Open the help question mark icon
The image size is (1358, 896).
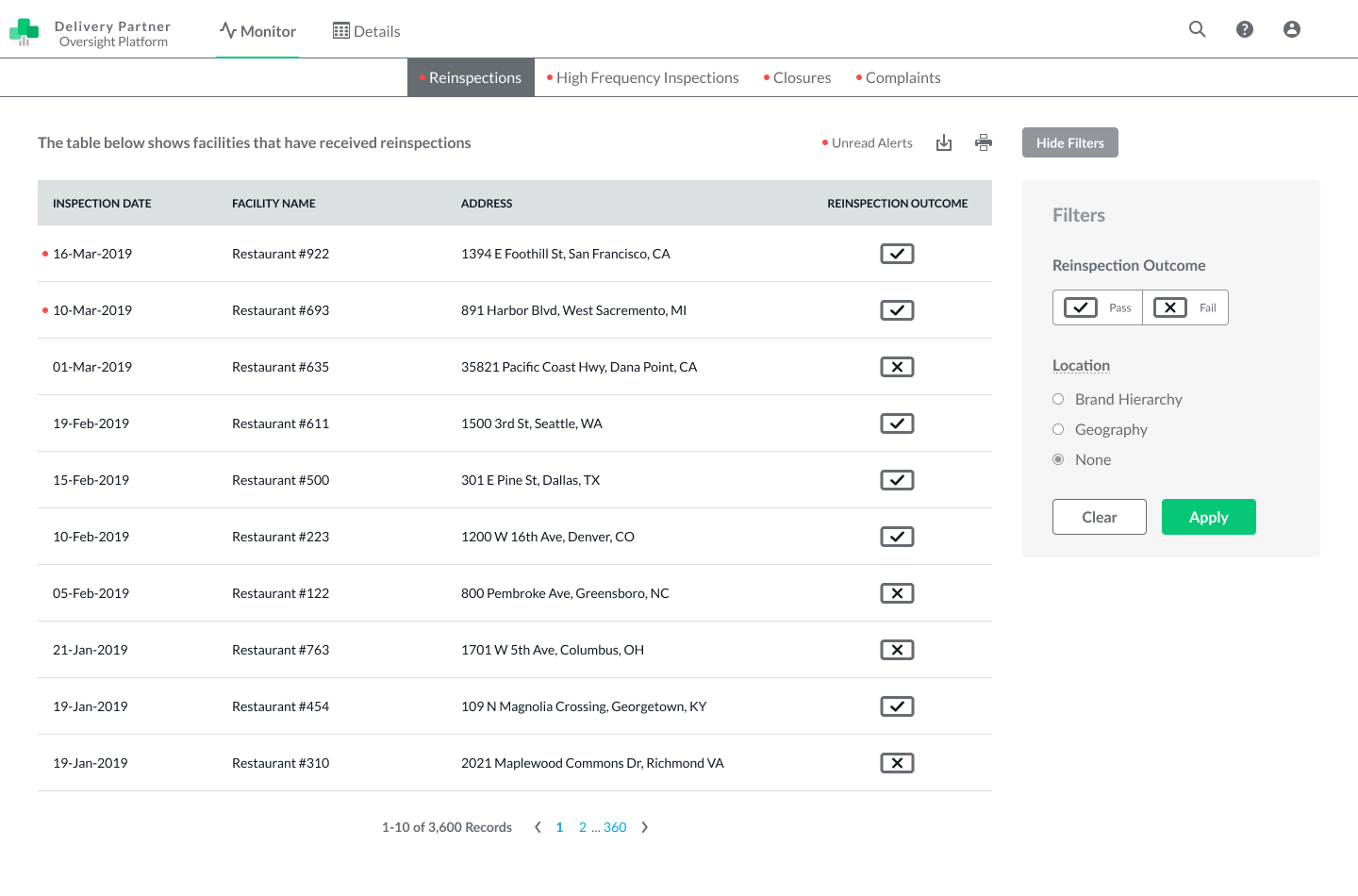(x=1245, y=29)
